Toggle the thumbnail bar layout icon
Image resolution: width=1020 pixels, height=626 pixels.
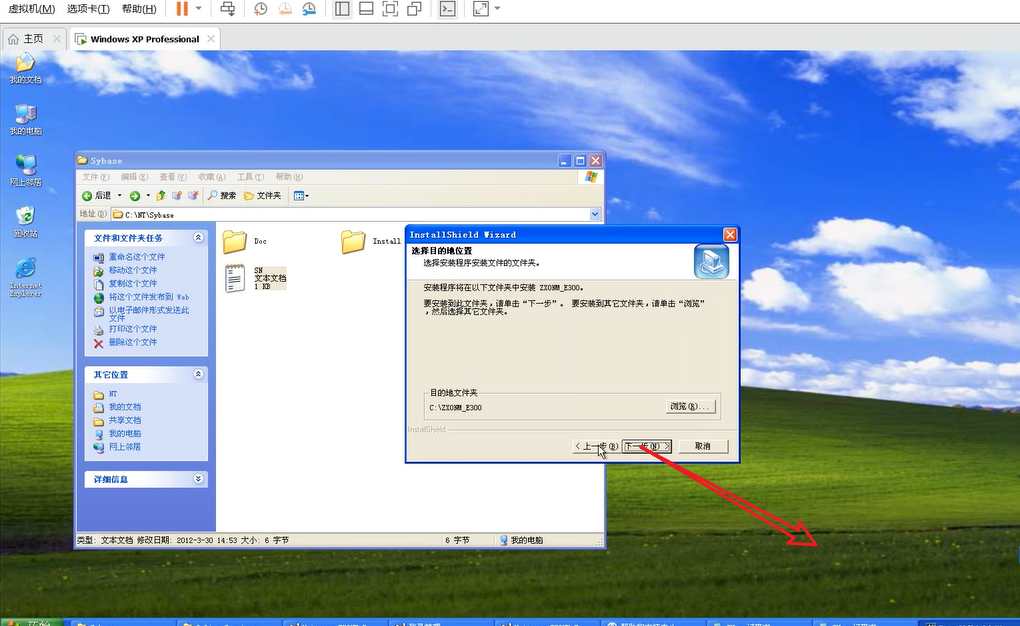pyautogui.click(x=366, y=8)
